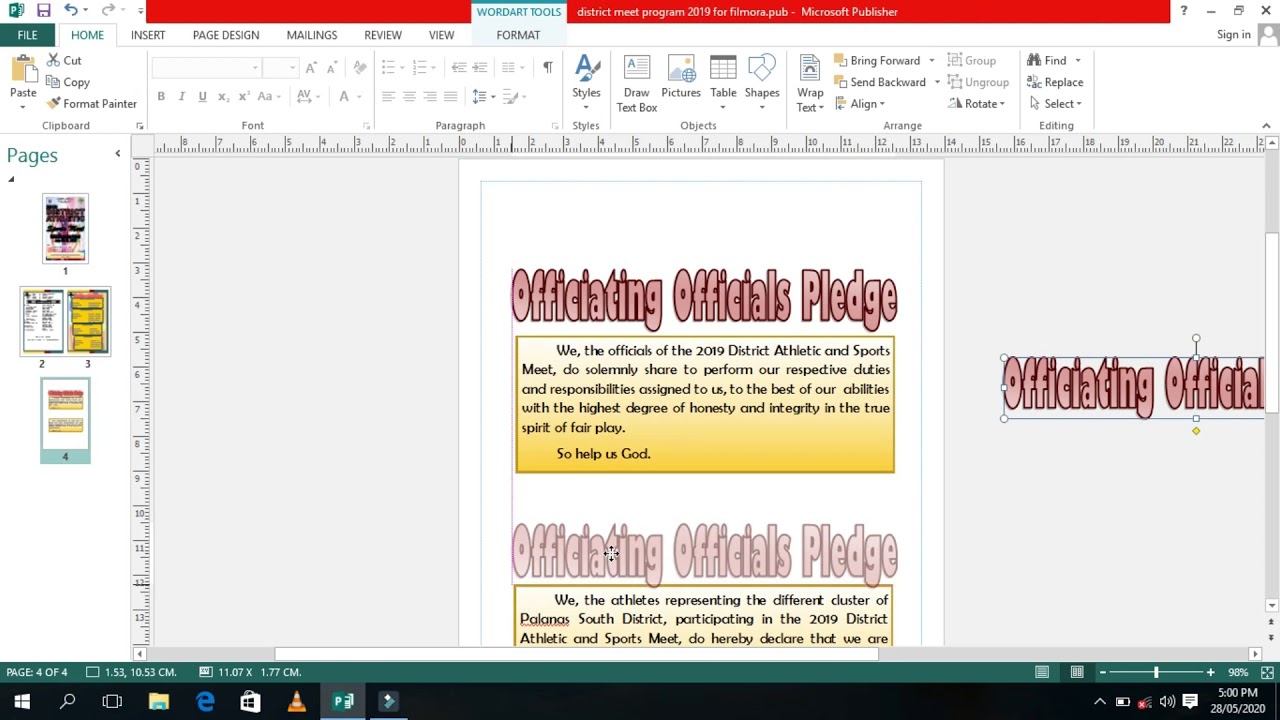Image resolution: width=1280 pixels, height=720 pixels.
Task: Click the Undo arrow in quick access
Action: [70, 11]
